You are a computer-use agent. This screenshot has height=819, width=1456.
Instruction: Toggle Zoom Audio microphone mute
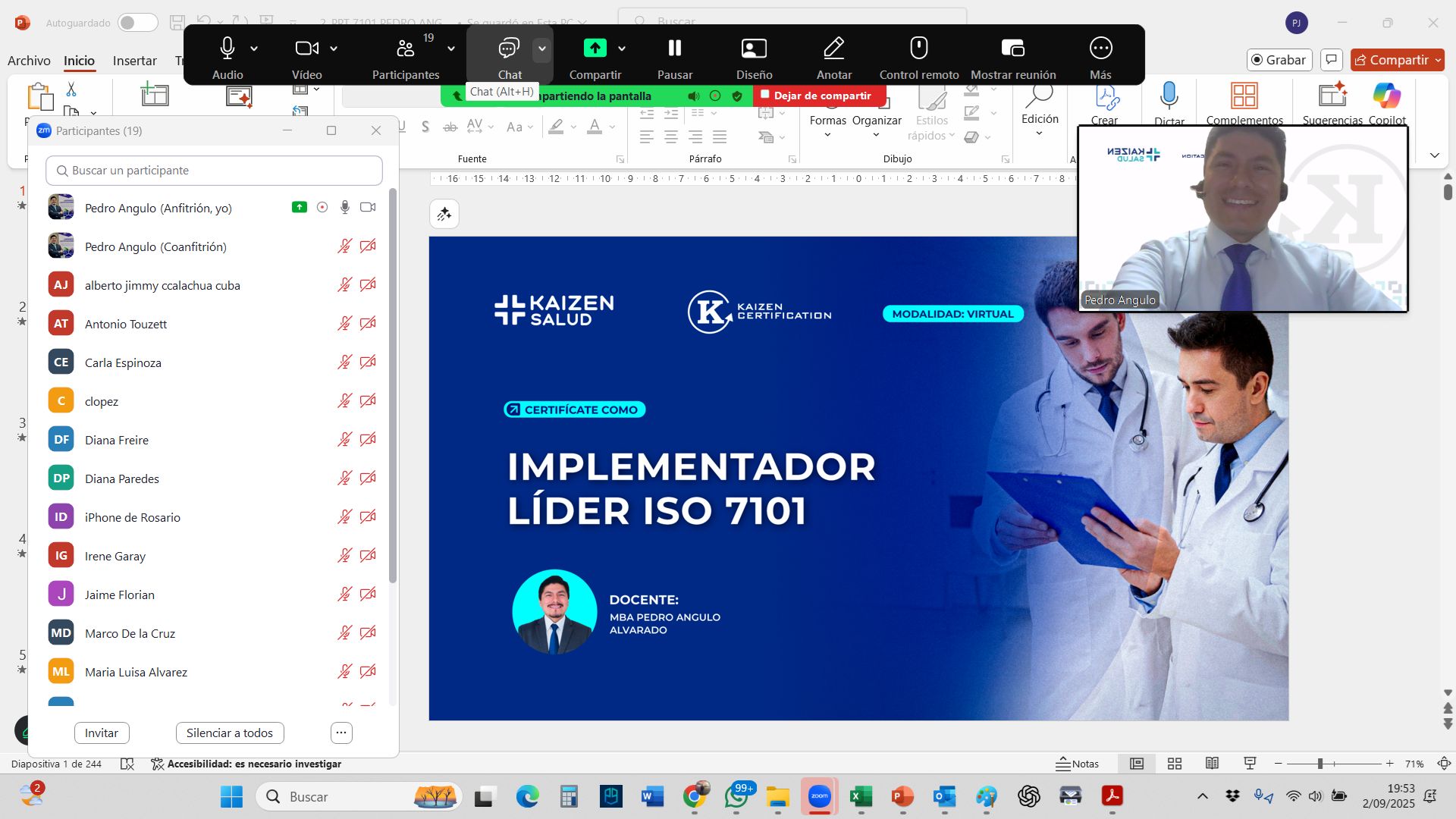pos(227,49)
